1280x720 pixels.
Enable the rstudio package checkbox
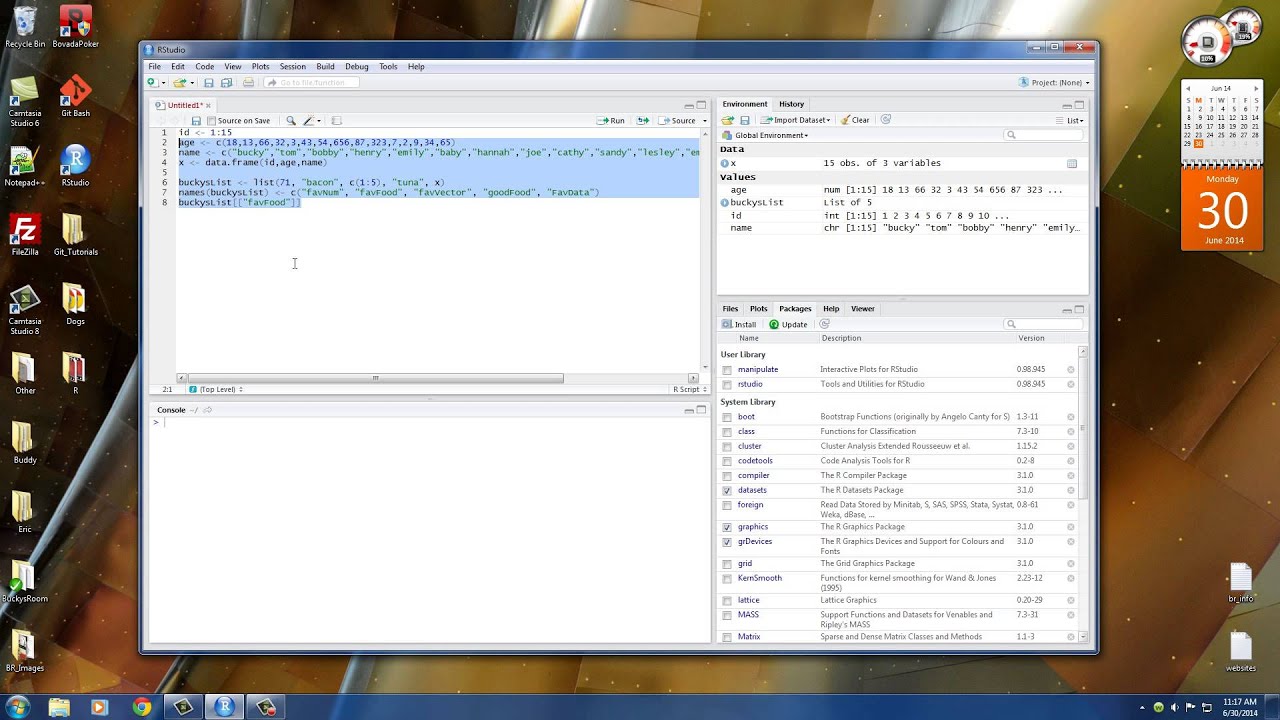click(x=727, y=384)
